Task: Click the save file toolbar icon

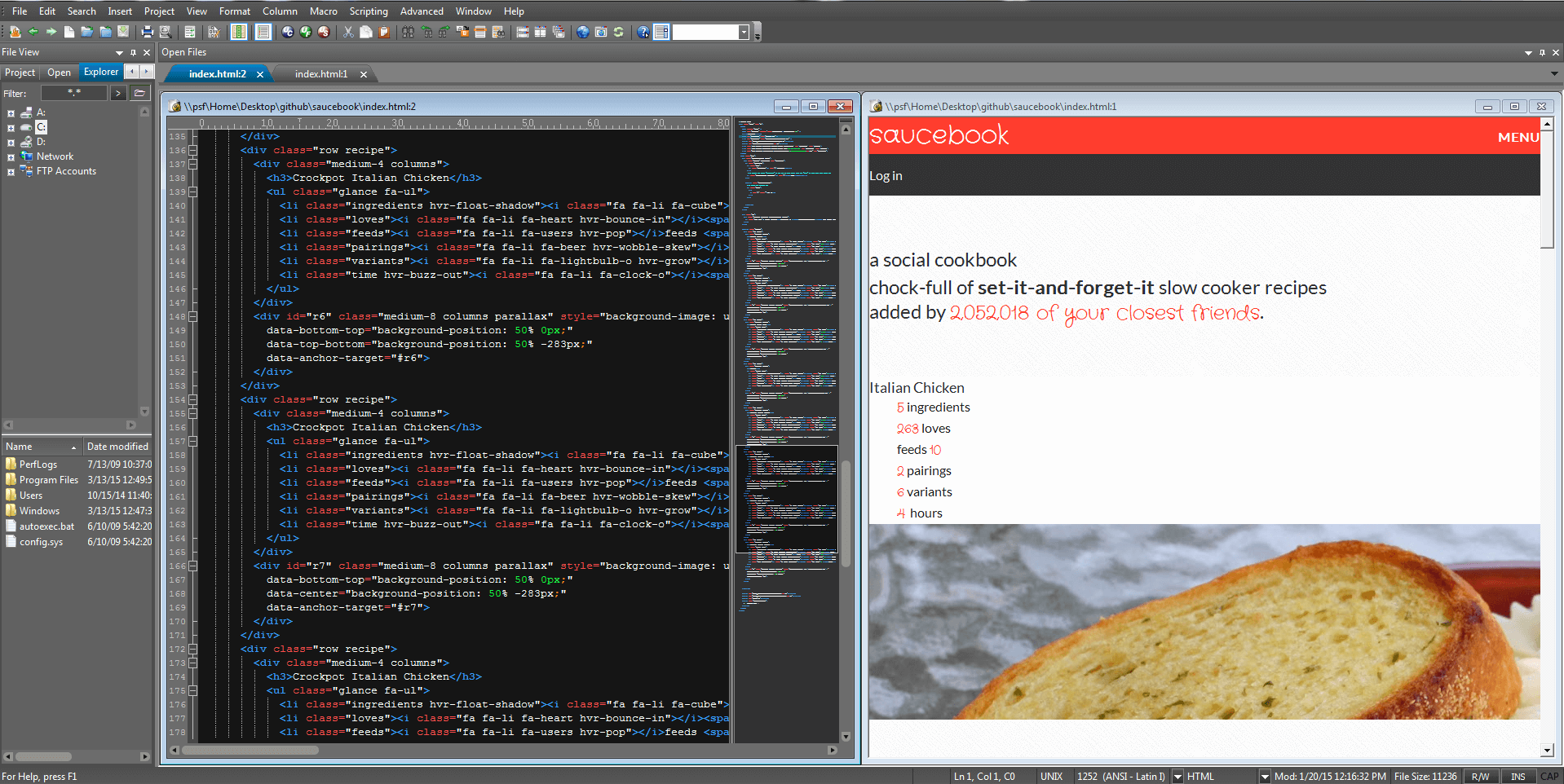Action: (x=123, y=32)
